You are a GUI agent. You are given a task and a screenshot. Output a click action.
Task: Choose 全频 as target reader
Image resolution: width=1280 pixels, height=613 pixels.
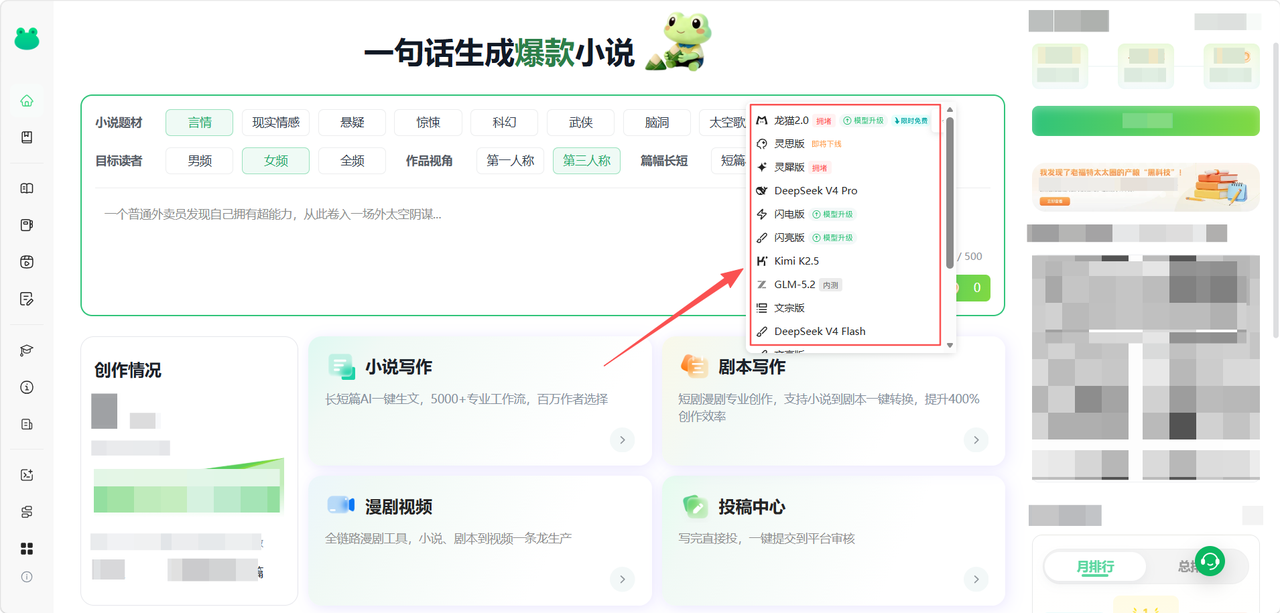point(352,160)
